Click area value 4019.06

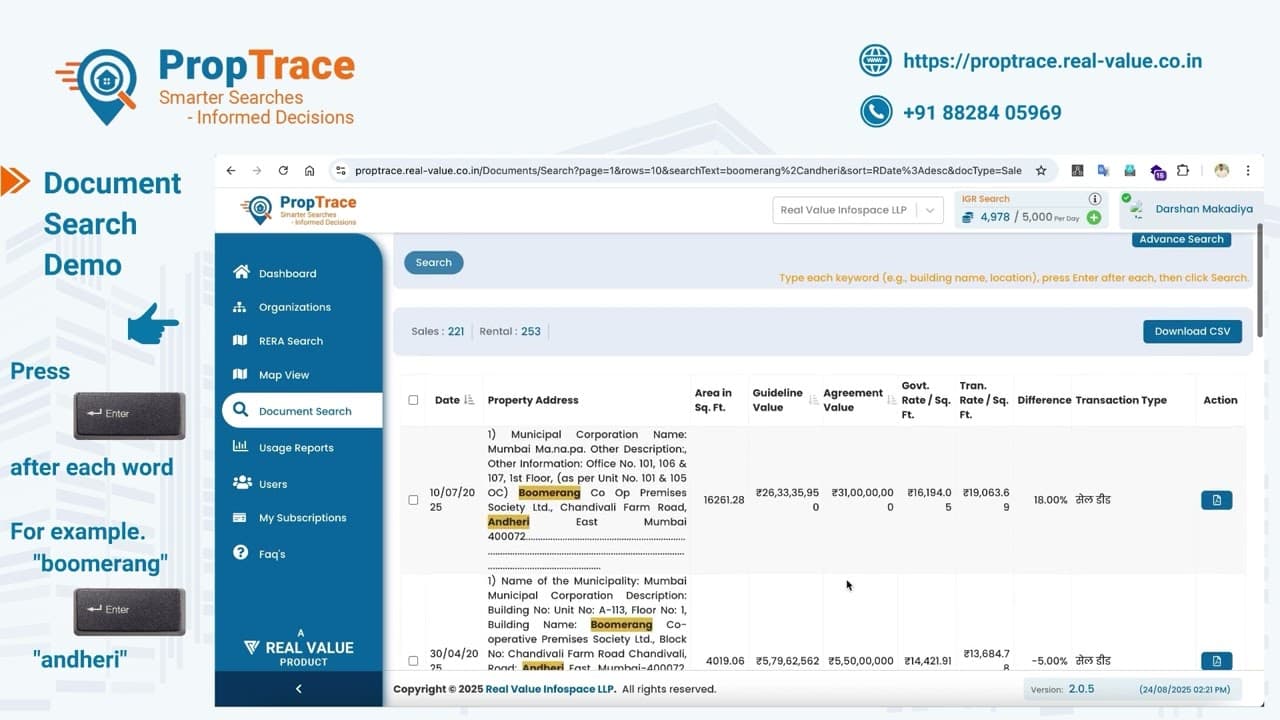[725, 661]
